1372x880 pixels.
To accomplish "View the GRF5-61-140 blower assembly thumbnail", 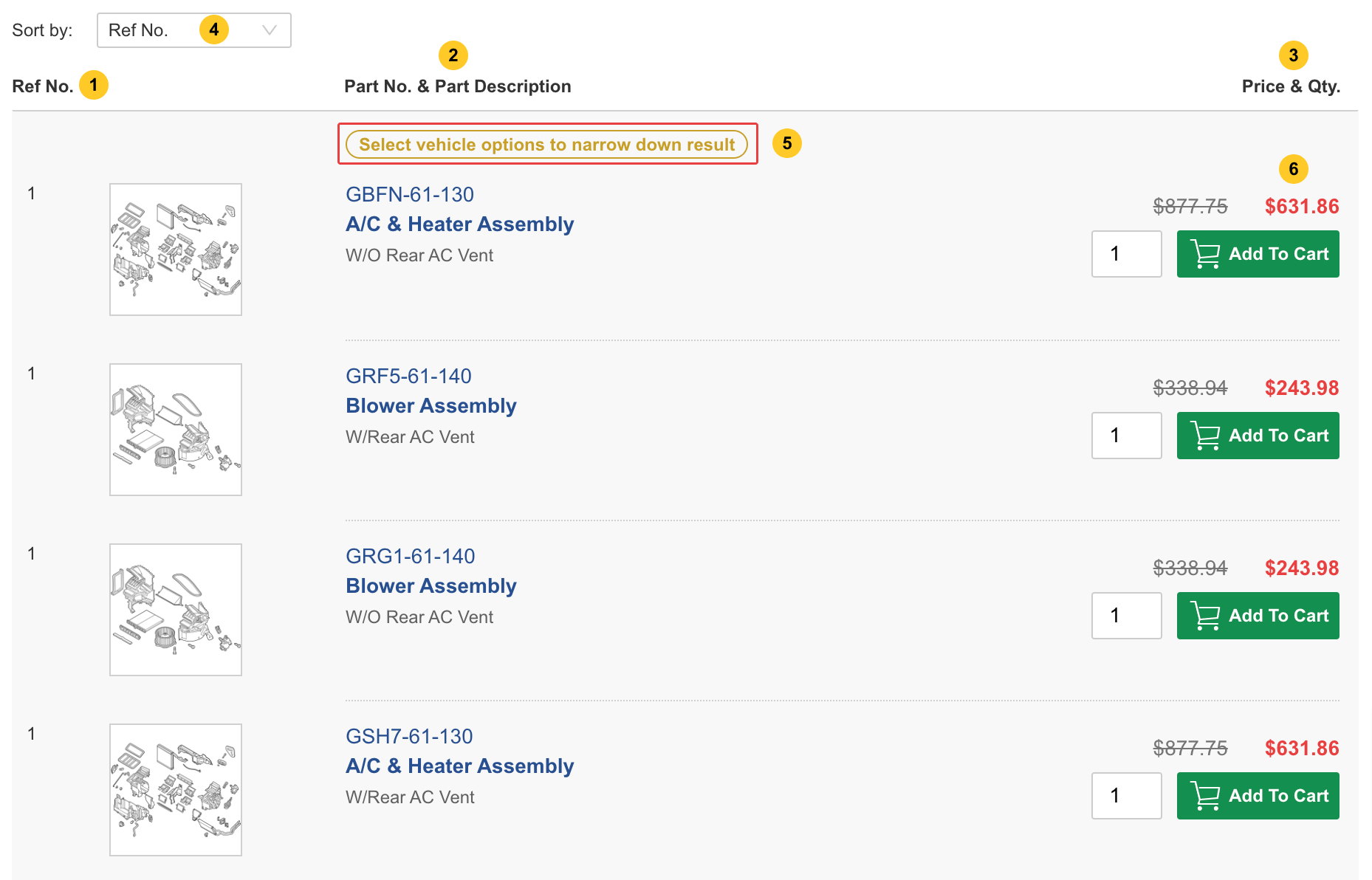I will click(175, 428).
